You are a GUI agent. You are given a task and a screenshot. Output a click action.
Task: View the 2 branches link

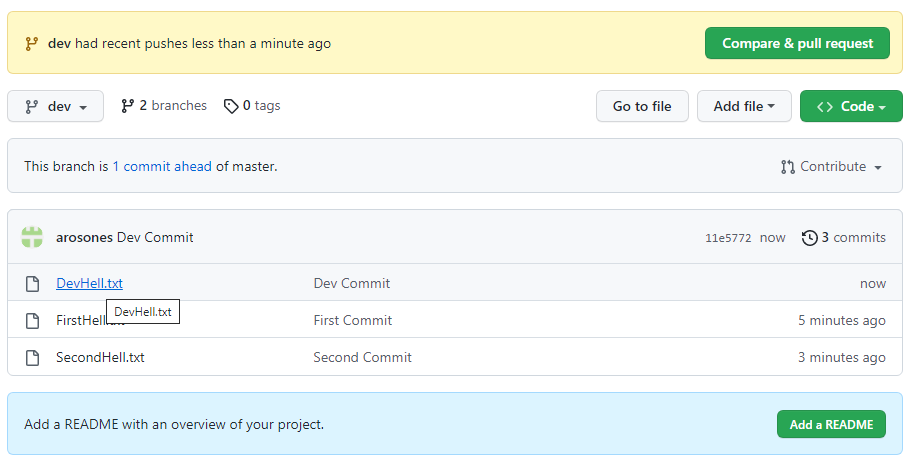[164, 106]
